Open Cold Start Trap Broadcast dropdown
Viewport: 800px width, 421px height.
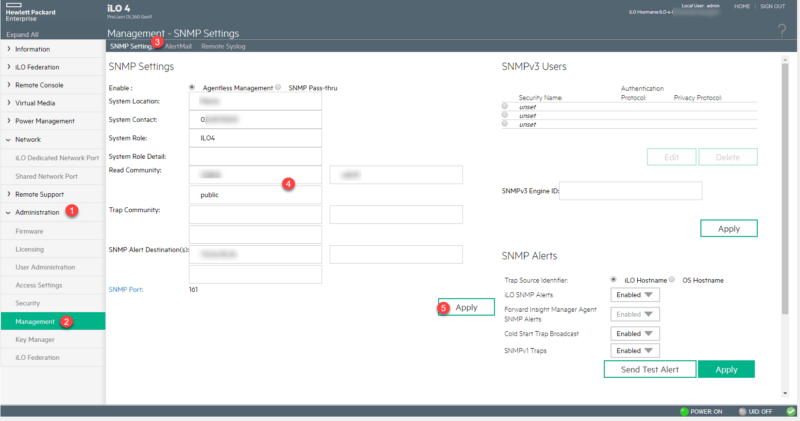click(x=635, y=334)
